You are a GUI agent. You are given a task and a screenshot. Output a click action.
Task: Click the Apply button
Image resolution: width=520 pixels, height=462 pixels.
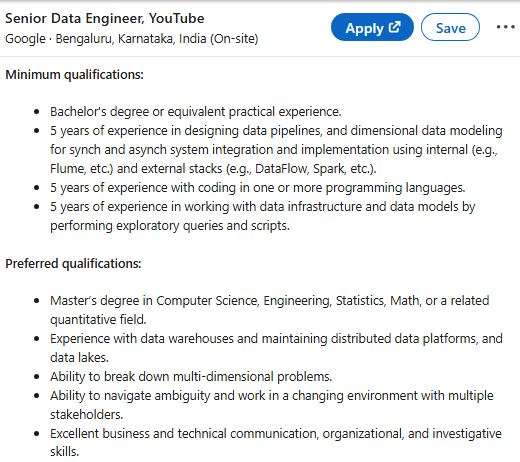click(x=372, y=27)
